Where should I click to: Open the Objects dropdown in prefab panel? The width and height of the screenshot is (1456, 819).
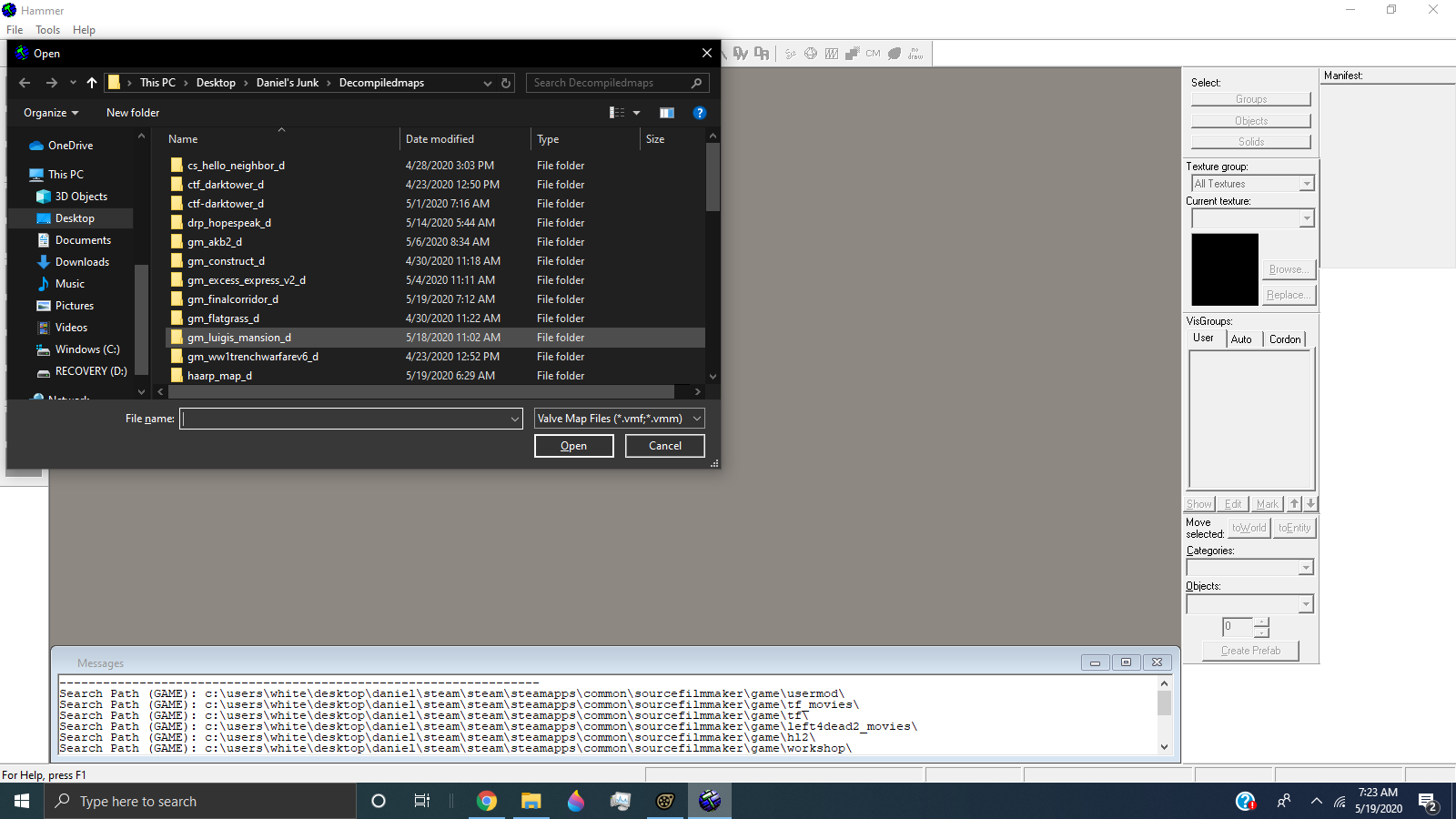(1306, 604)
